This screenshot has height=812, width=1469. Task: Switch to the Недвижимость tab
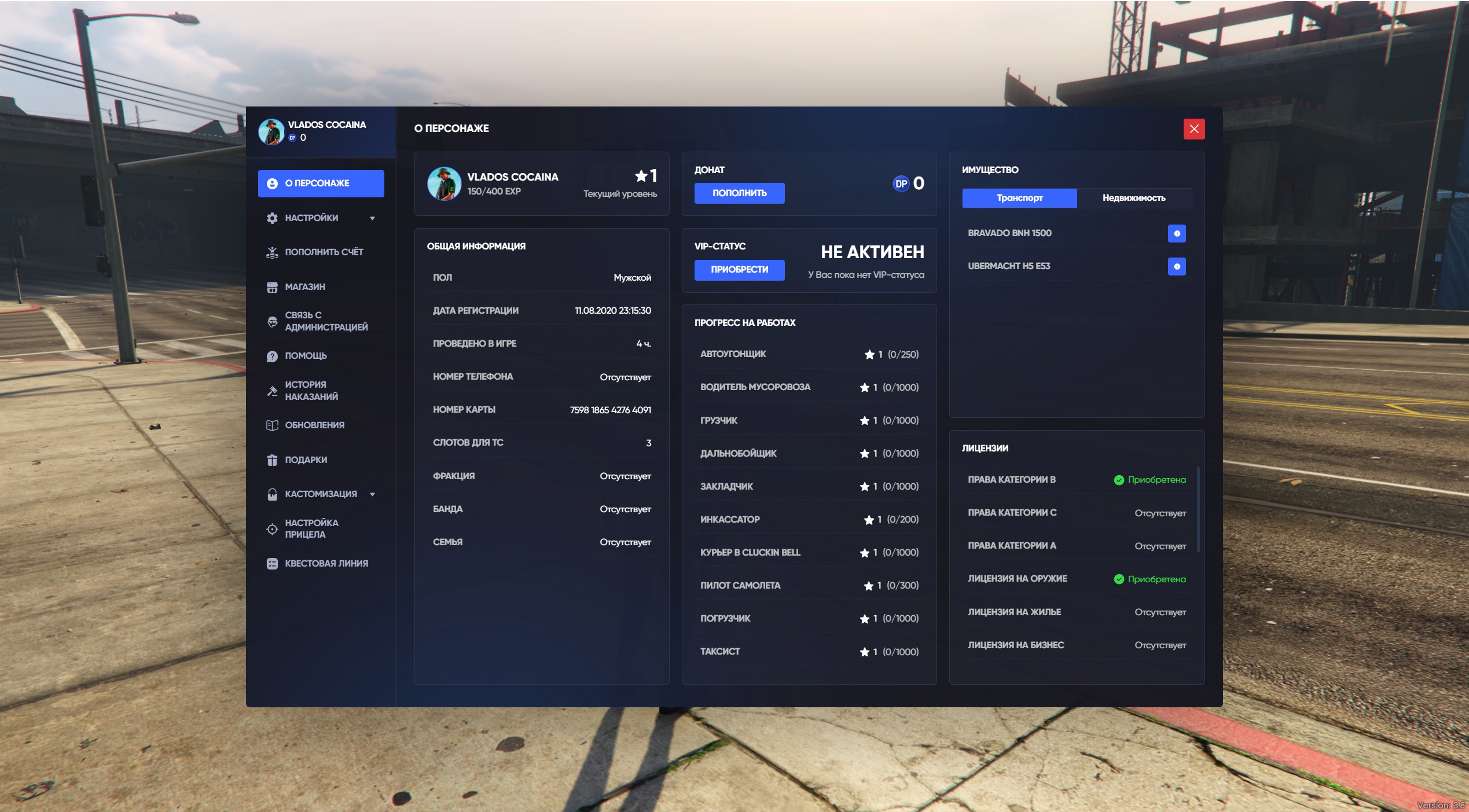coord(1133,198)
